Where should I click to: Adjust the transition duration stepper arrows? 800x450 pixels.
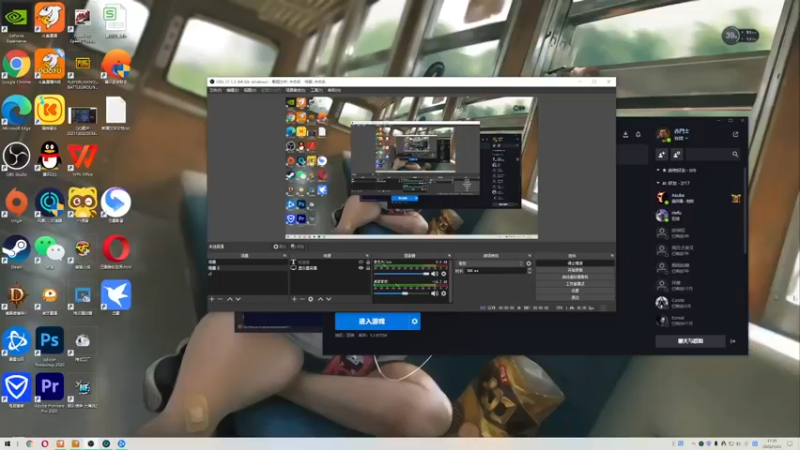tap(529, 271)
